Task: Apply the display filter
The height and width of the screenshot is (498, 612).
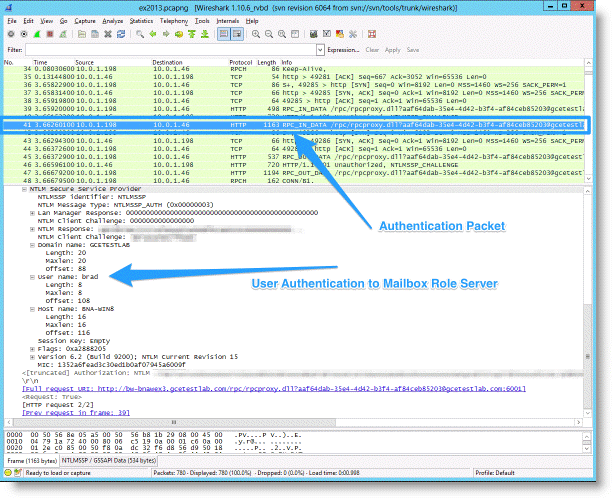Action: click(x=392, y=50)
